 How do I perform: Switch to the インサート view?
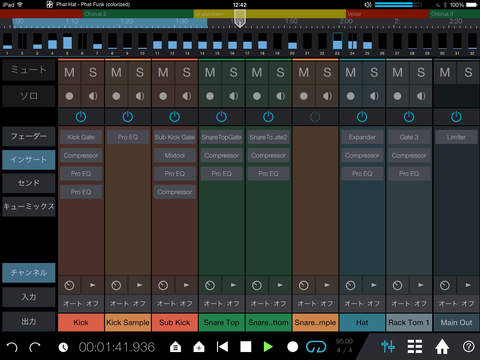click(x=29, y=160)
